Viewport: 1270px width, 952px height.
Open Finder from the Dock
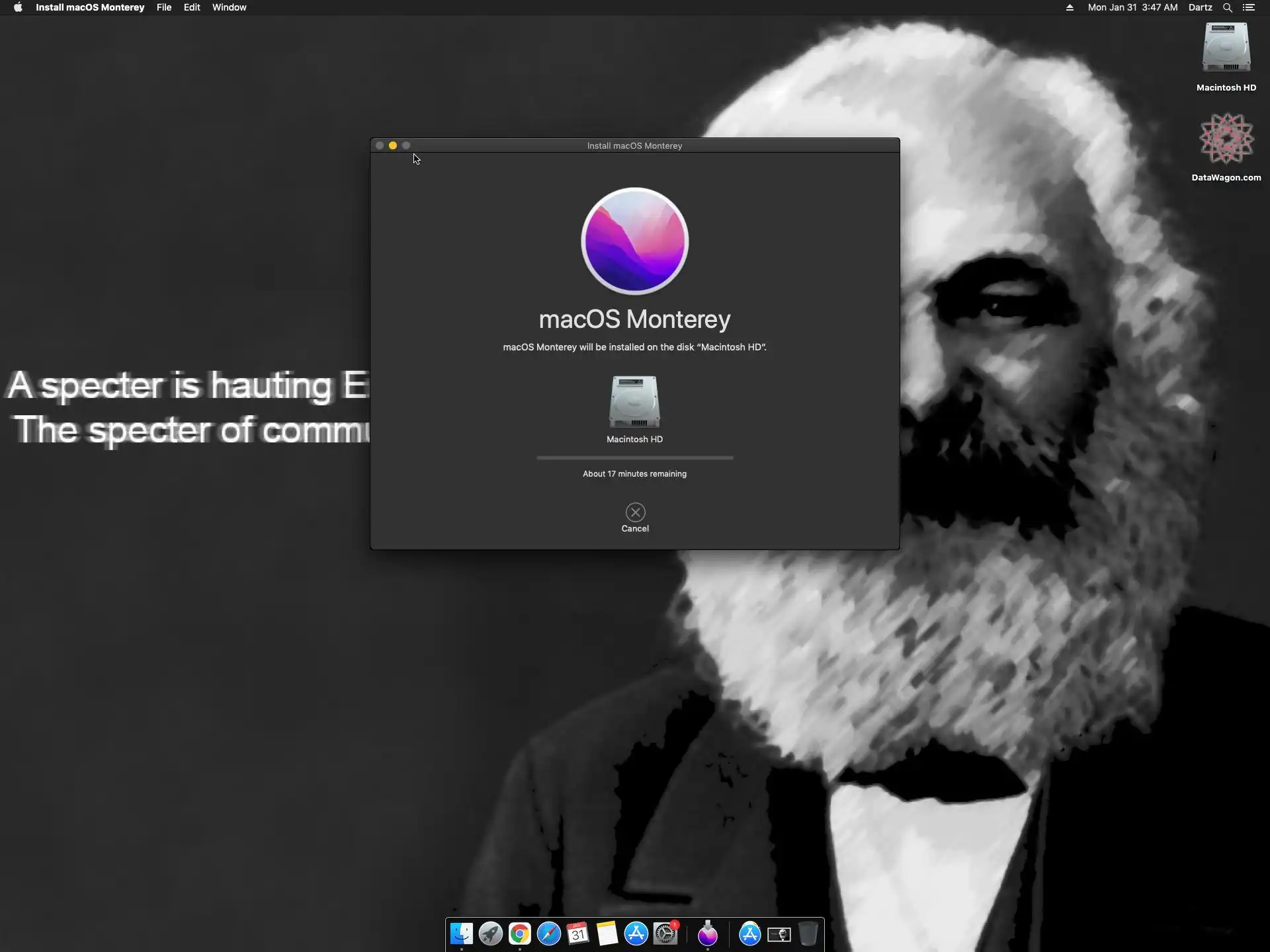click(462, 933)
